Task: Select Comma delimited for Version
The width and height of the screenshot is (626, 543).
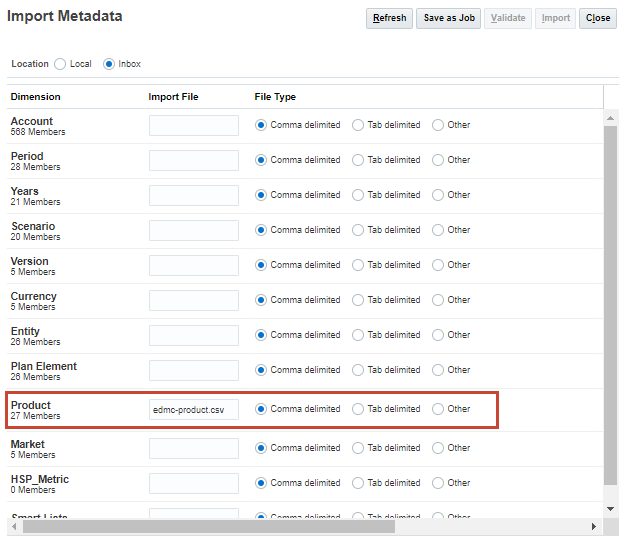Action: [261, 265]
